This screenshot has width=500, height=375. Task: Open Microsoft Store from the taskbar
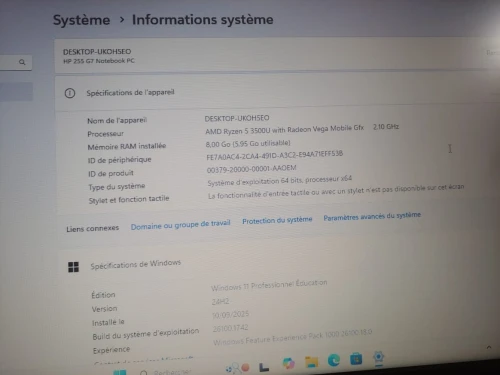tap(356, 359)
